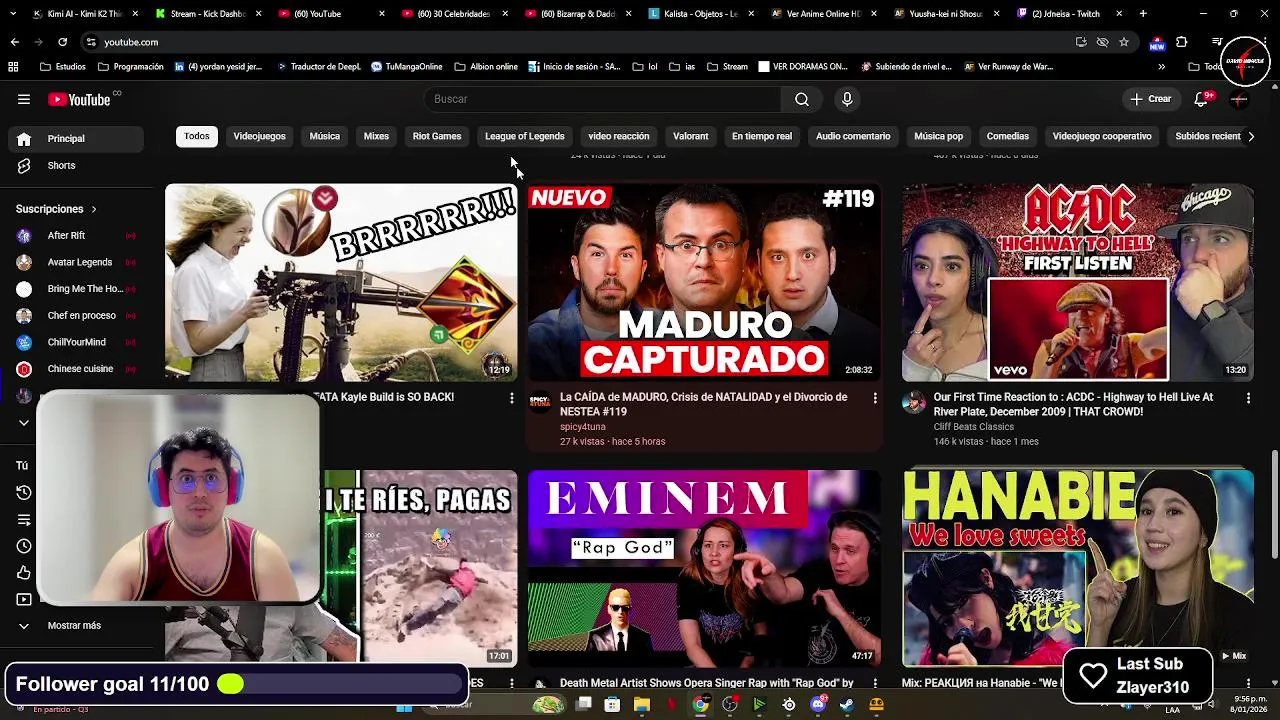Open Steam from the taskbar
The height and width of the screenshot is (720, 1280).
[847, 705]
